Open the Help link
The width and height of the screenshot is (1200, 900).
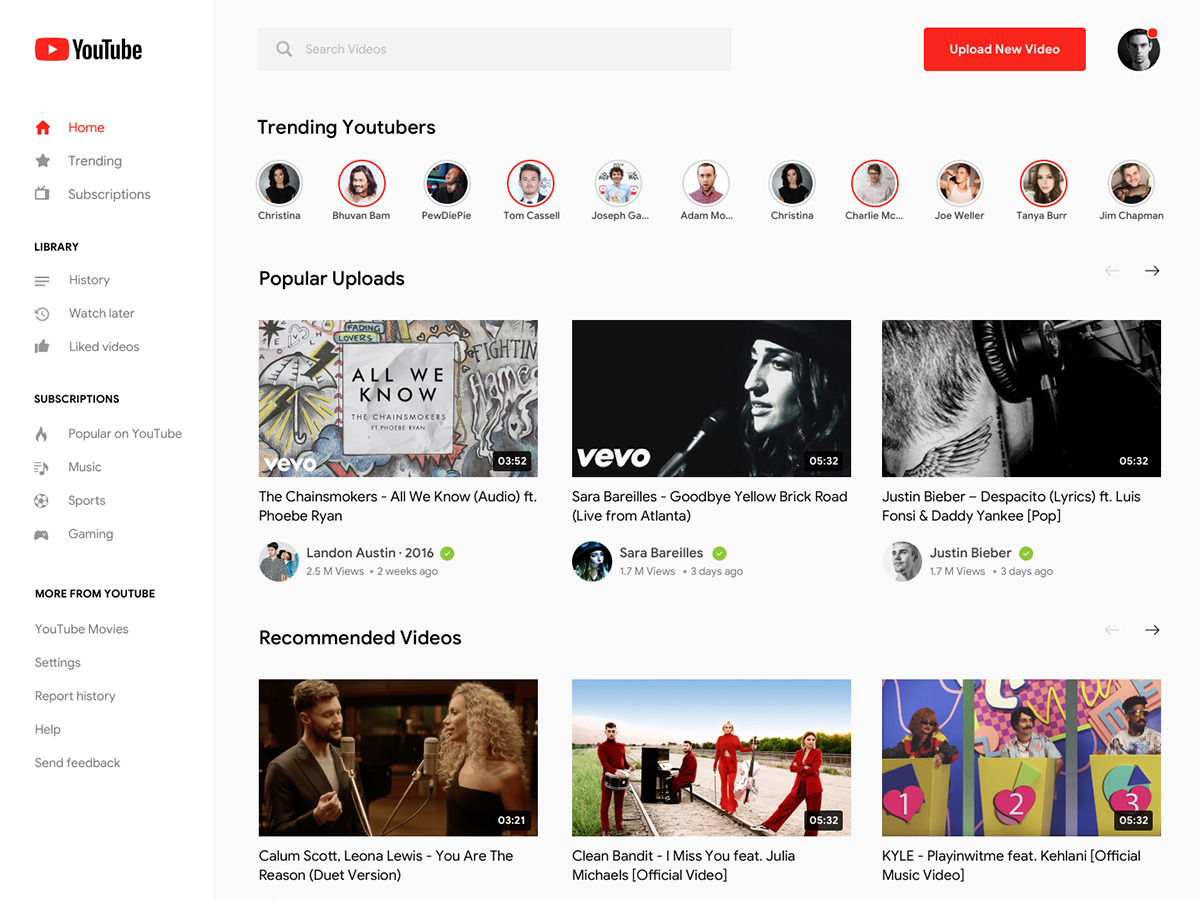(48, 730)
